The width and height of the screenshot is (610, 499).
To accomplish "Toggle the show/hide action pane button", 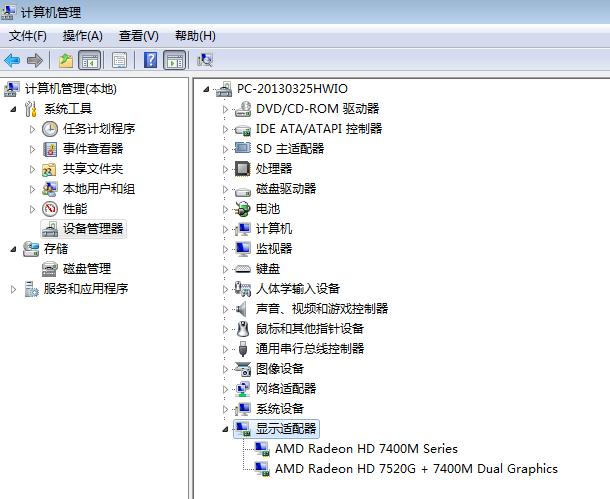I will pyautogui.click(x=174, y=60).
